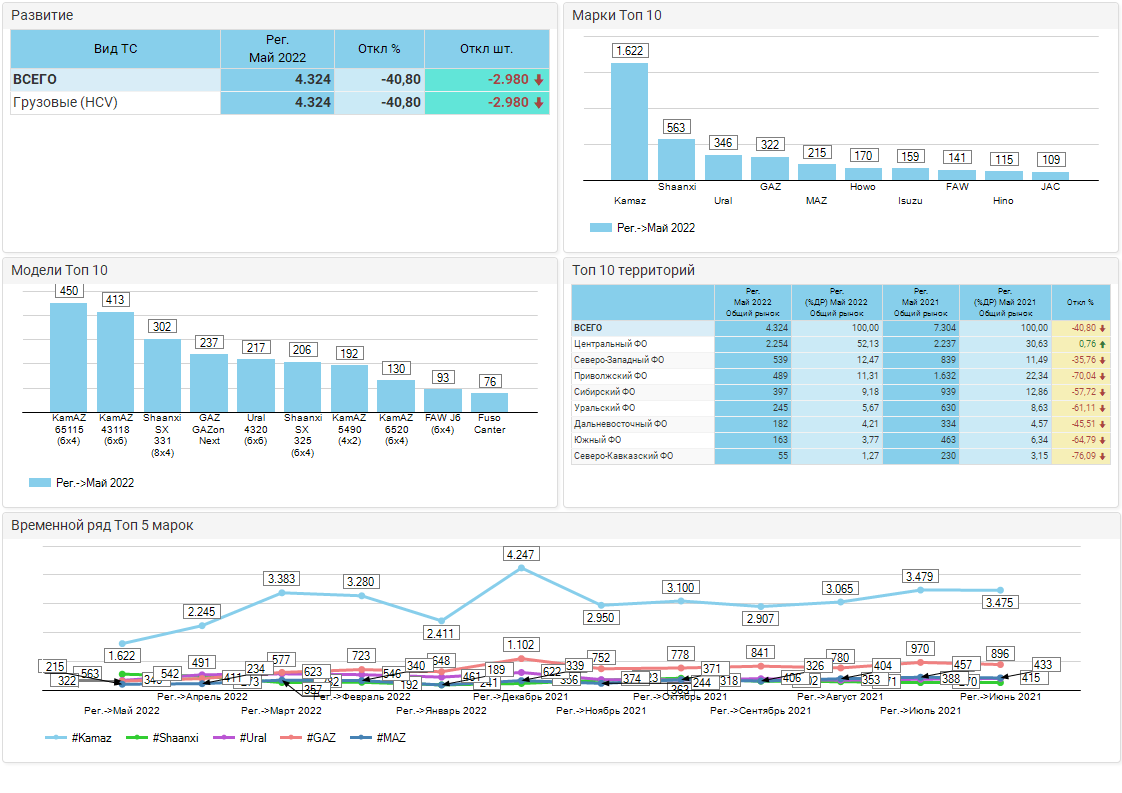Toggle the #Ural legend entry

(245, 737)
